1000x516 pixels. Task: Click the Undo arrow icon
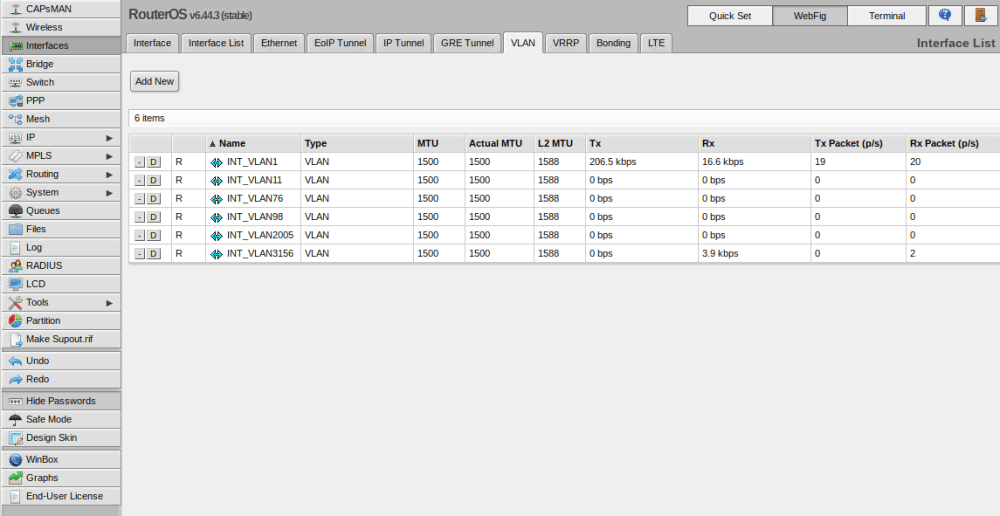point(16,361)
